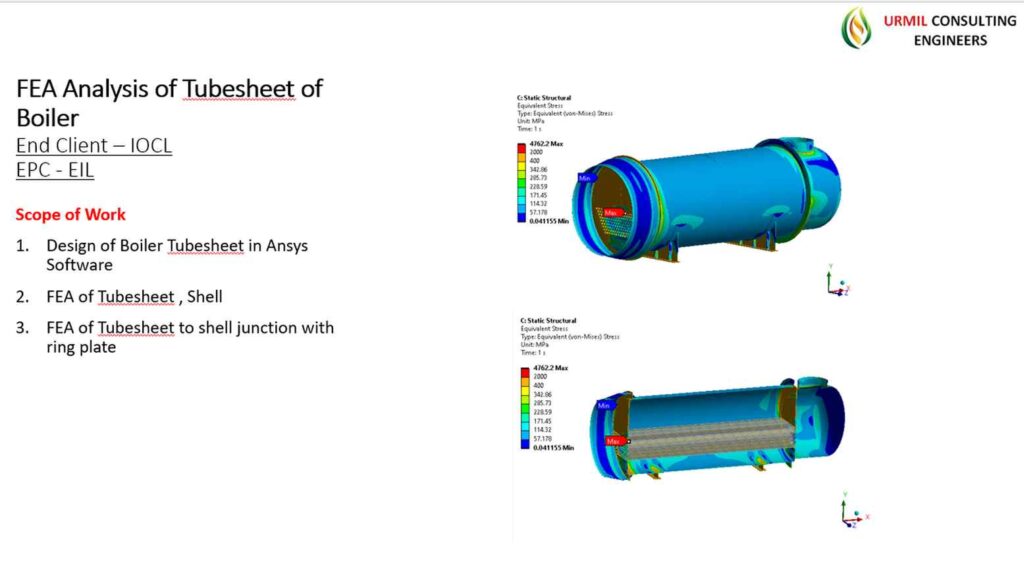Click the tube bundle inside the cutaway model

click(711, 437)
